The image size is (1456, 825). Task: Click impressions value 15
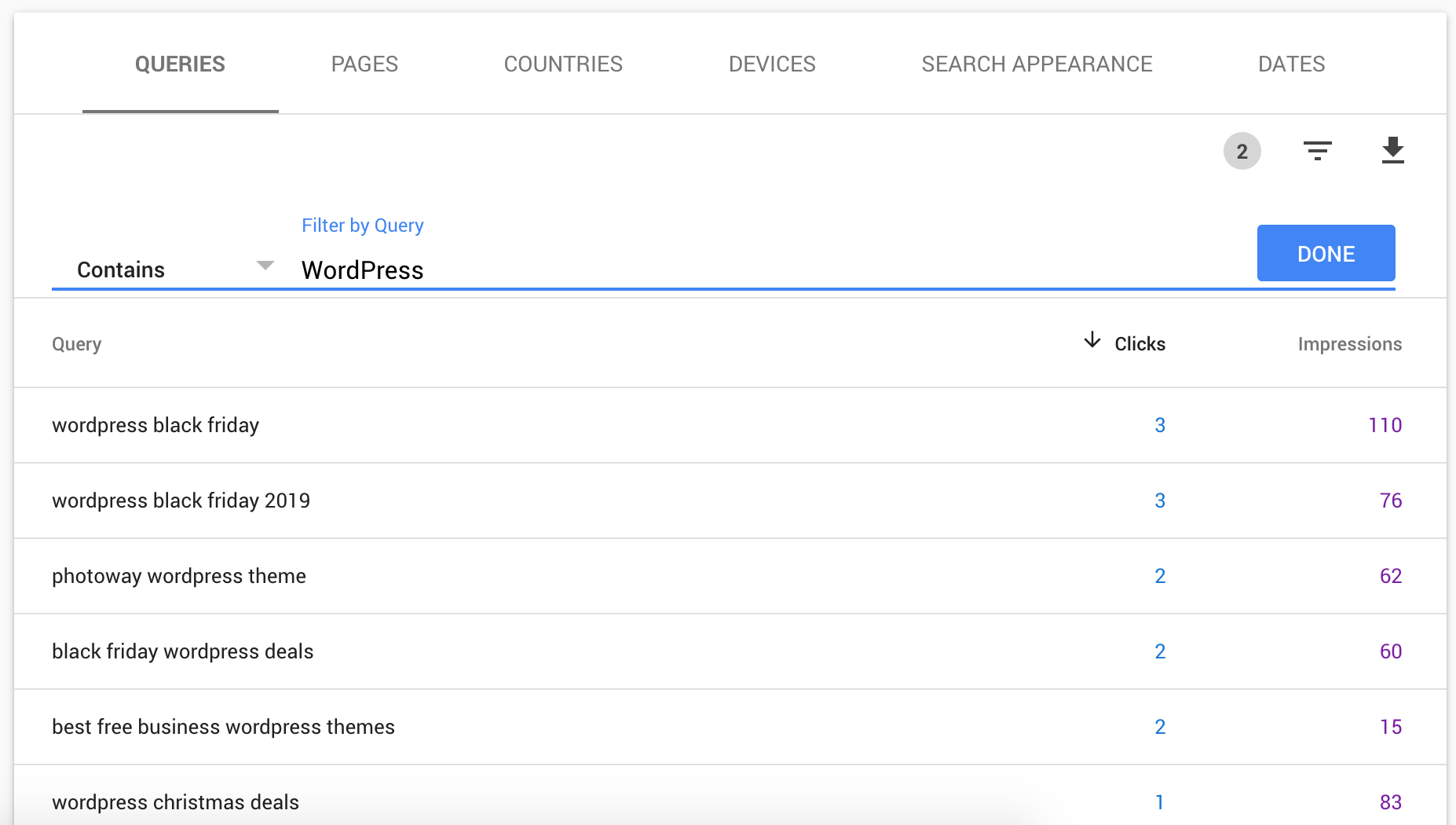coord(1391,727)
